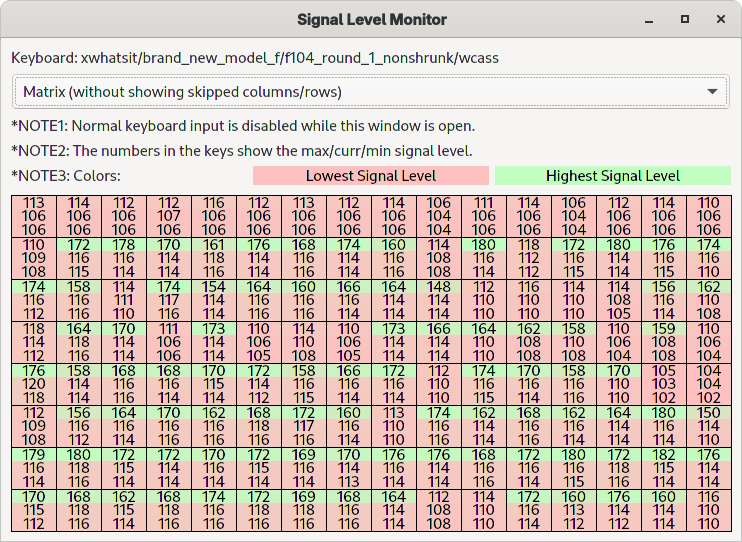Image resolution: width=742 pixels, height=542 pixels.
Task: Select matrix cell showing 176/120/118
Action: point(34,384)
